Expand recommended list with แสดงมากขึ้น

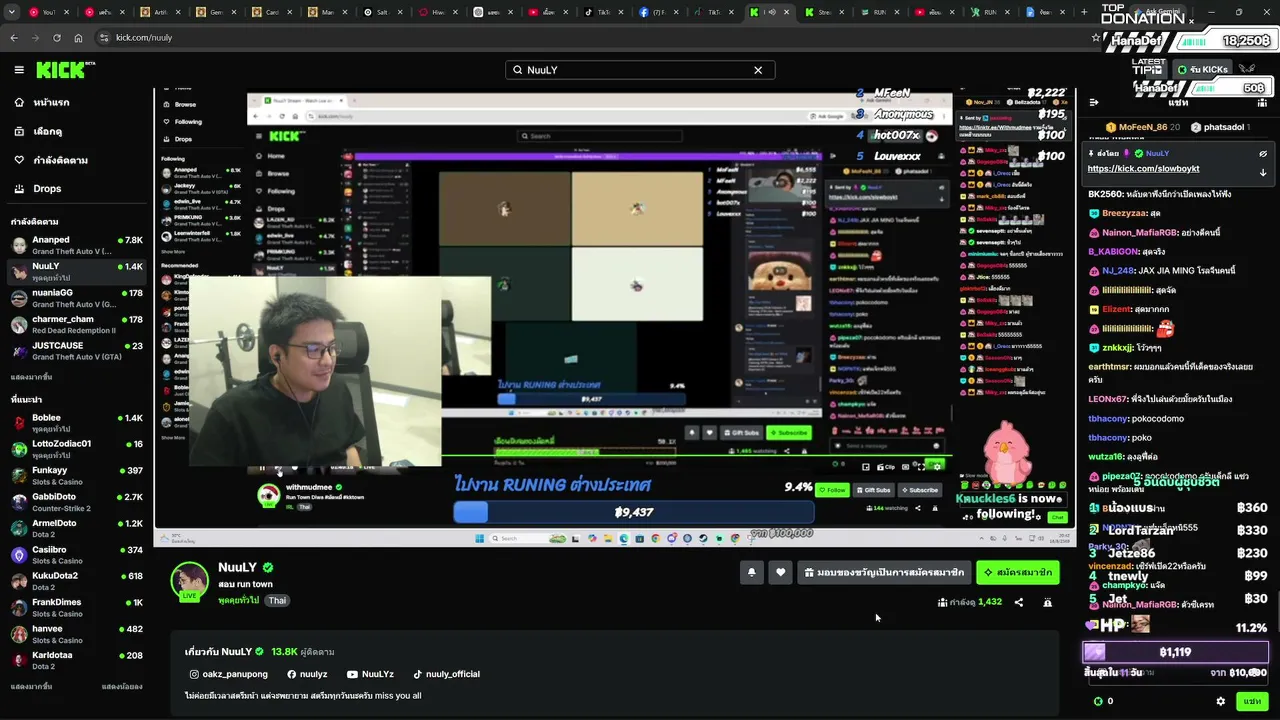31,687
